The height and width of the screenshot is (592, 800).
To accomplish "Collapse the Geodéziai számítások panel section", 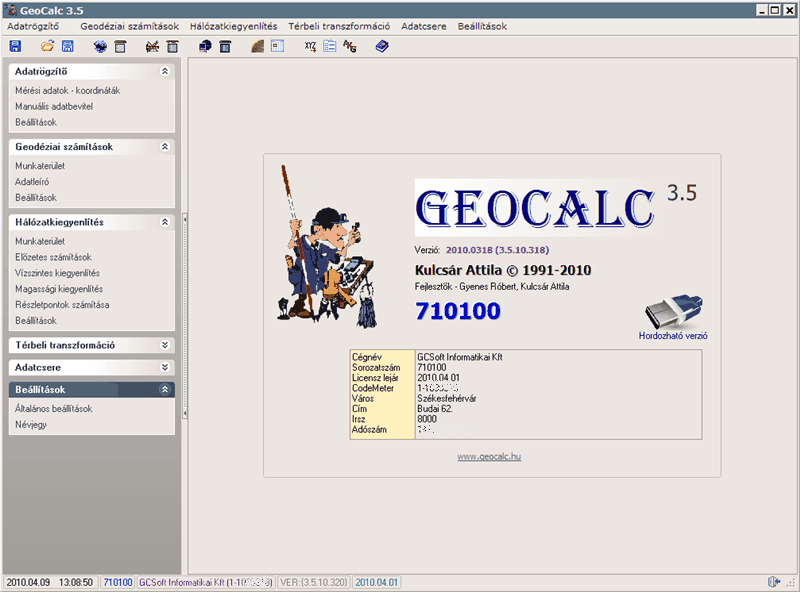I will [x=165, y=147].
